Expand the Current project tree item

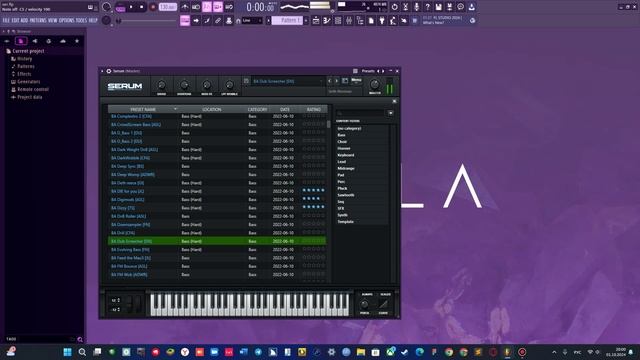click(28, 51)
